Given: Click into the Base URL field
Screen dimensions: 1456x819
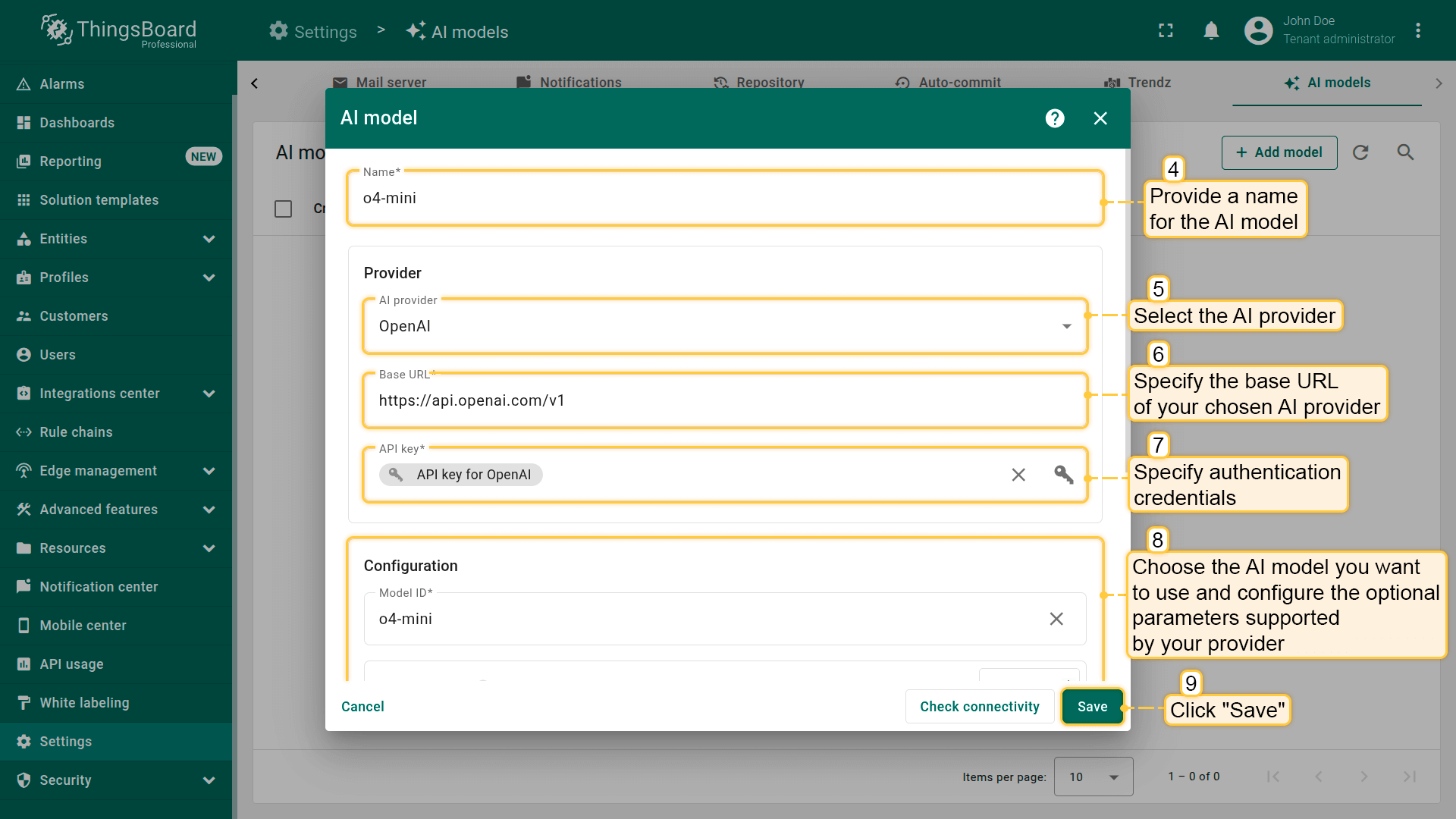Looking at the screenshot, I should pos(724,400).
